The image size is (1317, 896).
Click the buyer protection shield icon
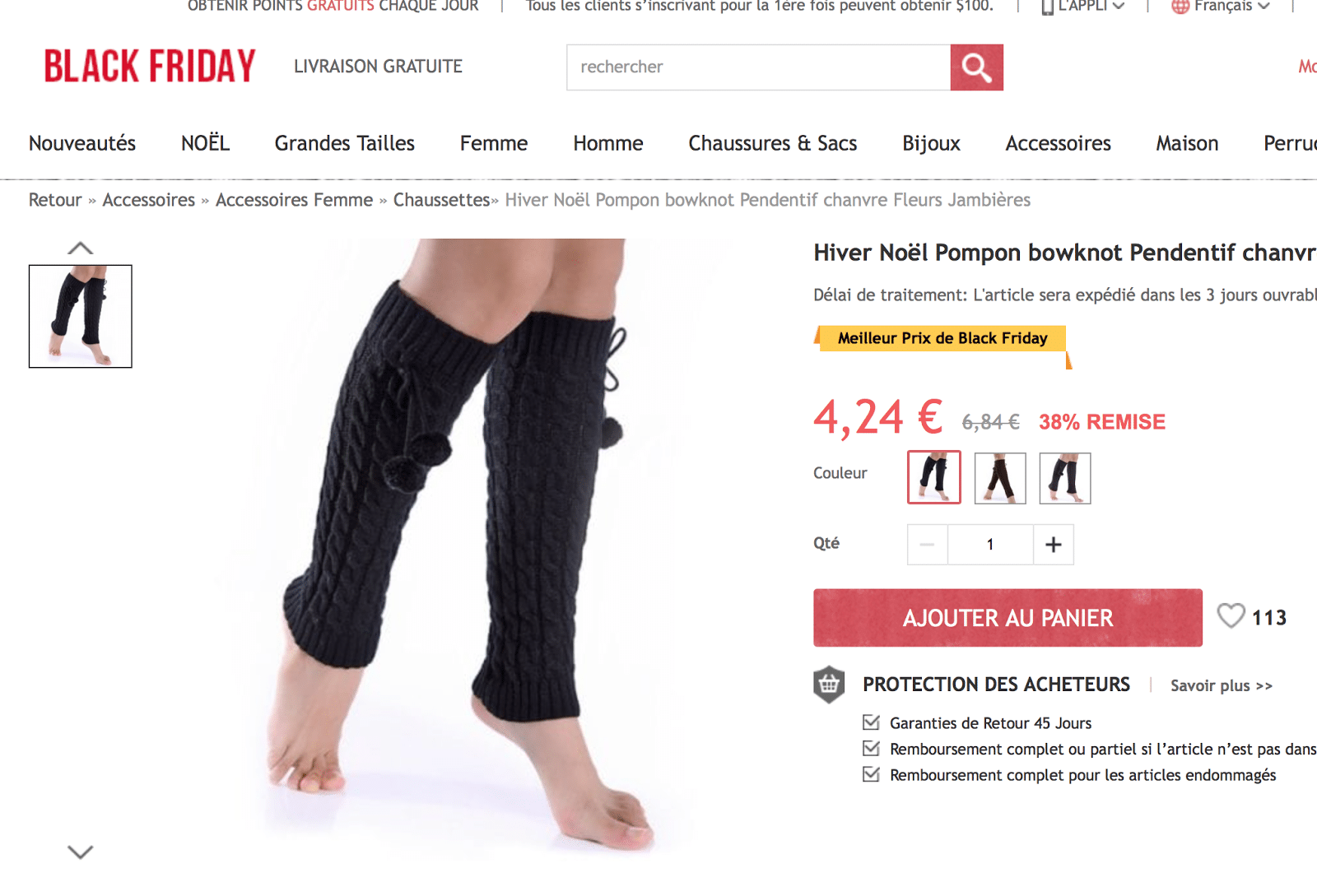pos(829,685)
